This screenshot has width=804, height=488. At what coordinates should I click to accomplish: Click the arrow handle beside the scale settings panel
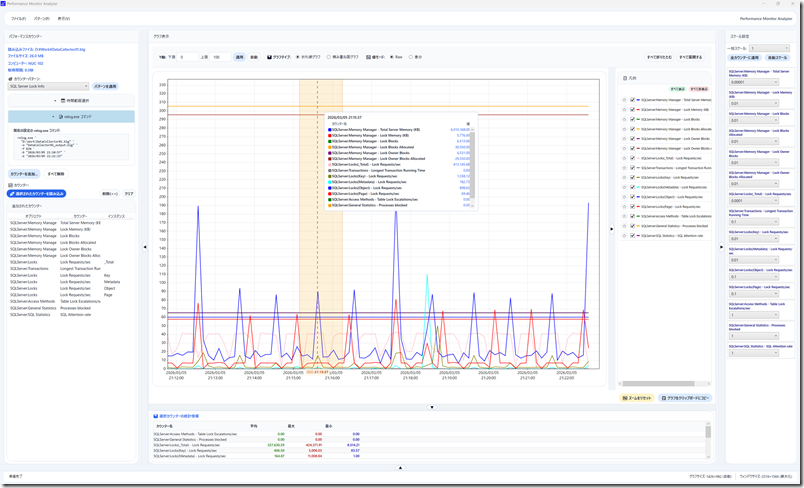[x=721, y=247]
